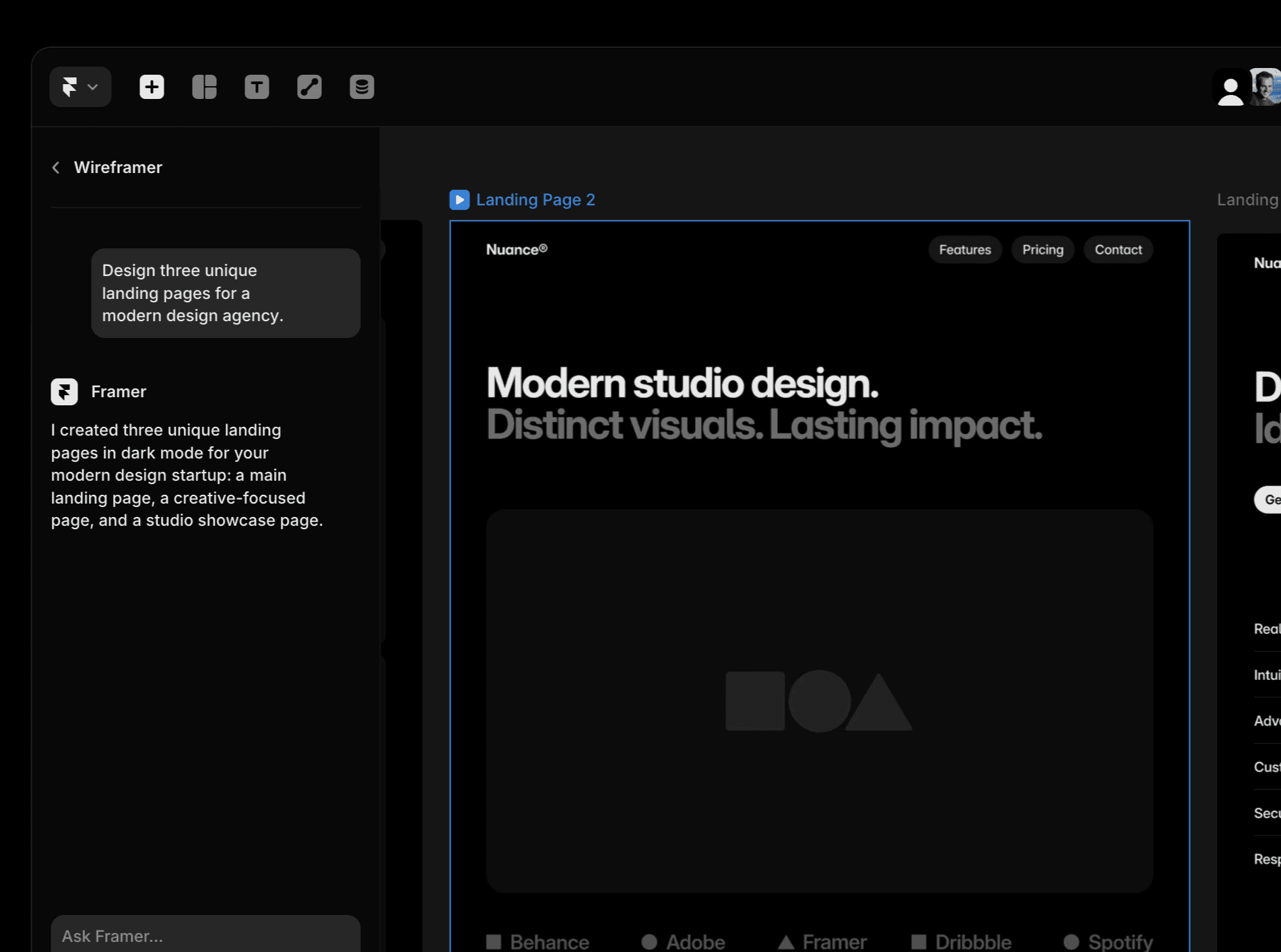Select the Text tool icon

click(257, 87)
